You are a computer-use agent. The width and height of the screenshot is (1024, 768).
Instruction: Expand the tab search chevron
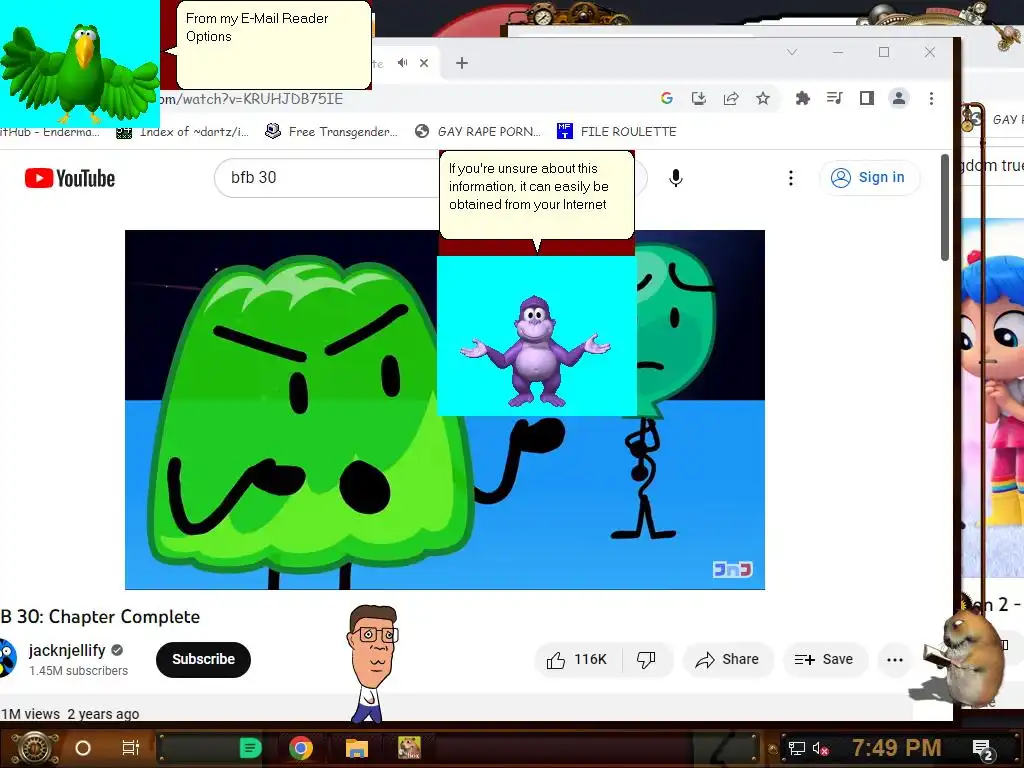pos(792,52)
